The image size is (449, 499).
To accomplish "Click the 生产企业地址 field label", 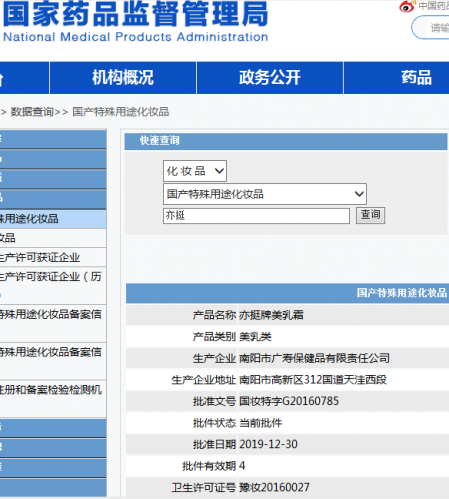I will pos(204,380).
